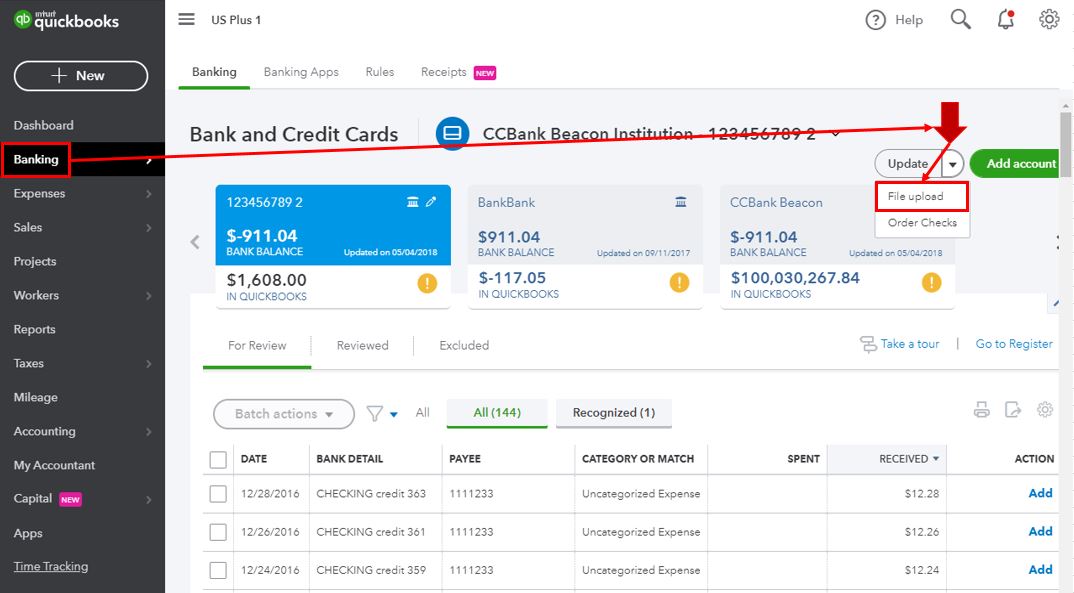This screenshot has height=593, width=1074.
Task: Click the blue CCBank account card icon
Action: (453, 134)
